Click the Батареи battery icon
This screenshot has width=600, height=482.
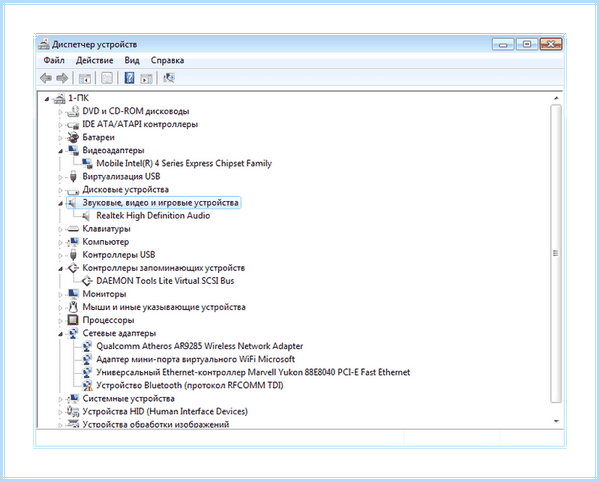click(x=72, y=137)
